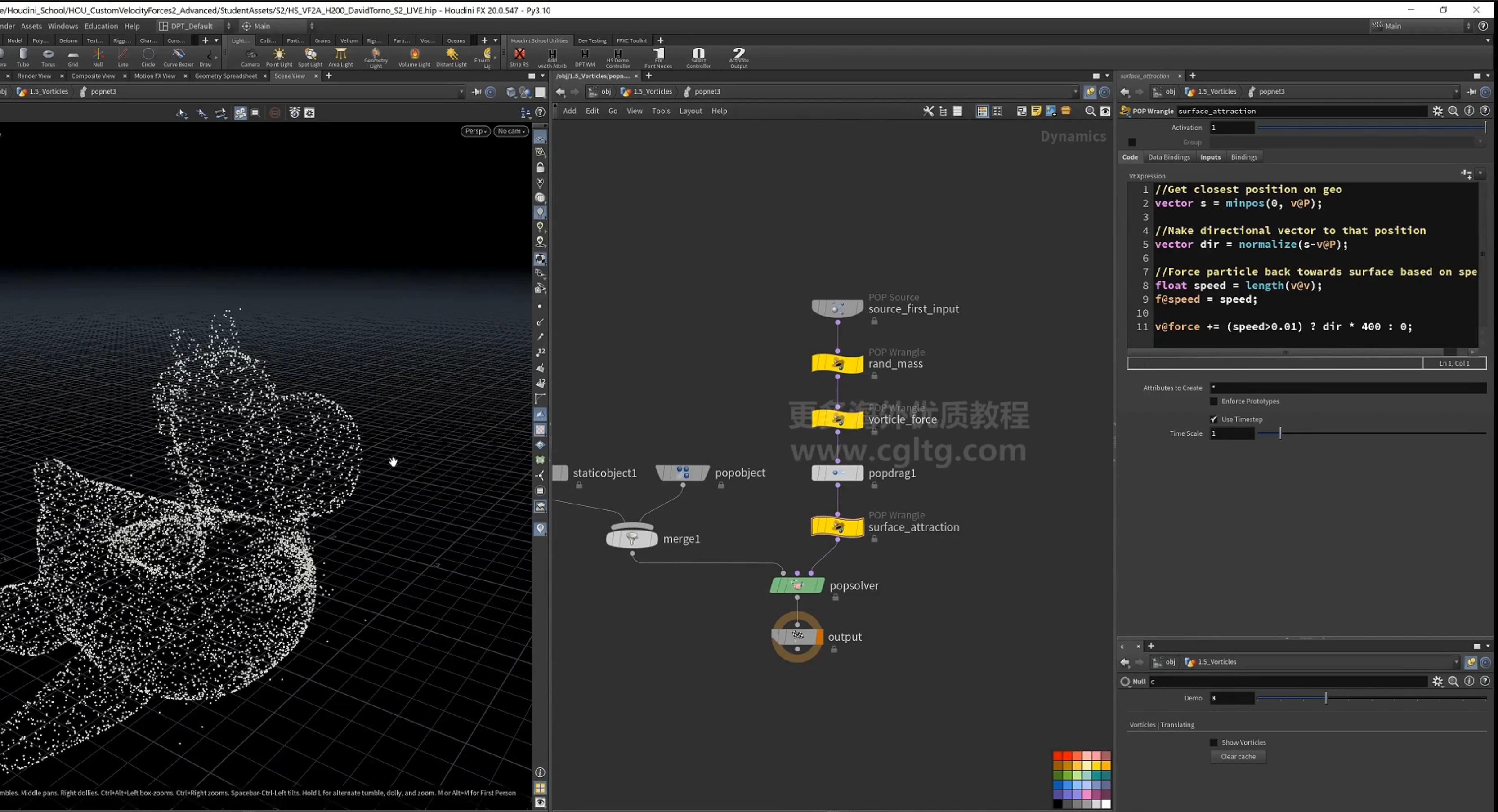Enable the Enforce Prototypes checkbox
The height and width of the screenshot is (812, 1498).
pos(1214,401)
